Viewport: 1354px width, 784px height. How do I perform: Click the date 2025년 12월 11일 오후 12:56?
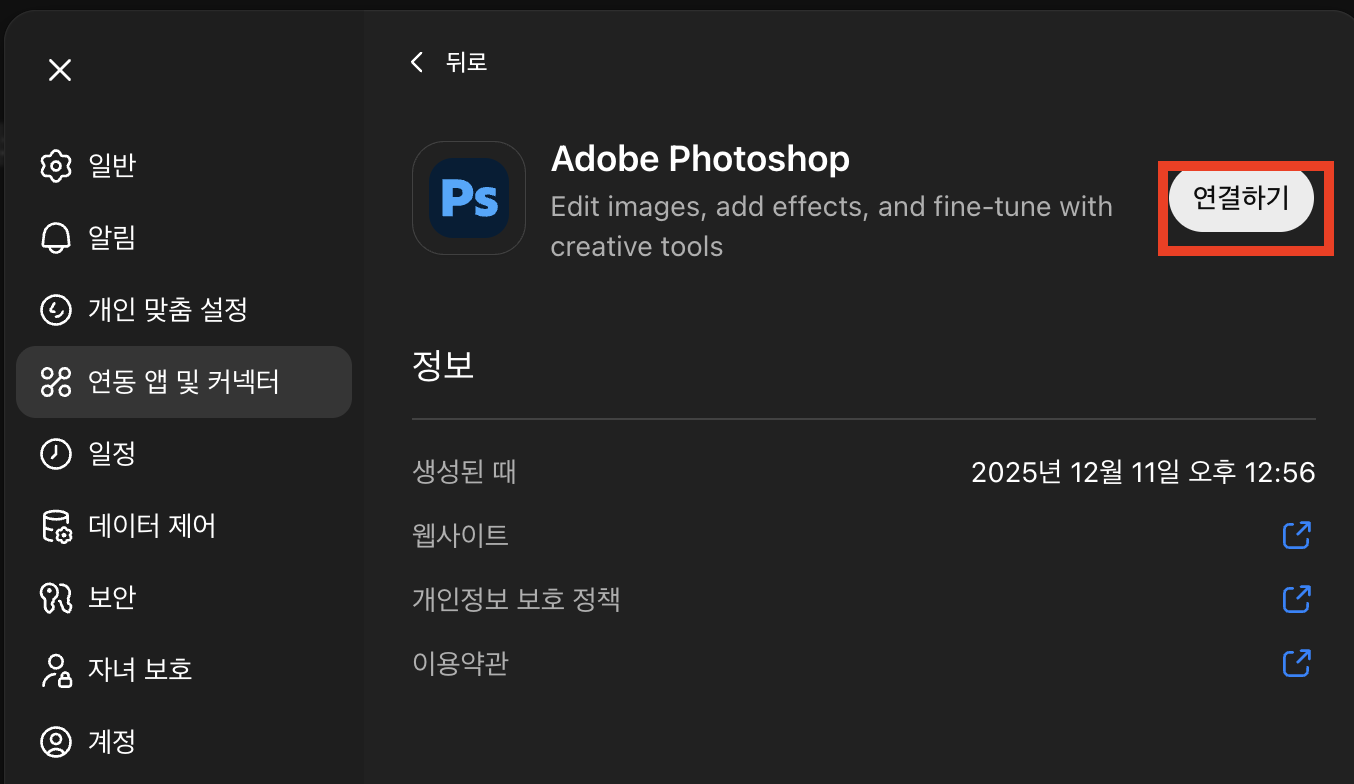(x=1143, y=472)
